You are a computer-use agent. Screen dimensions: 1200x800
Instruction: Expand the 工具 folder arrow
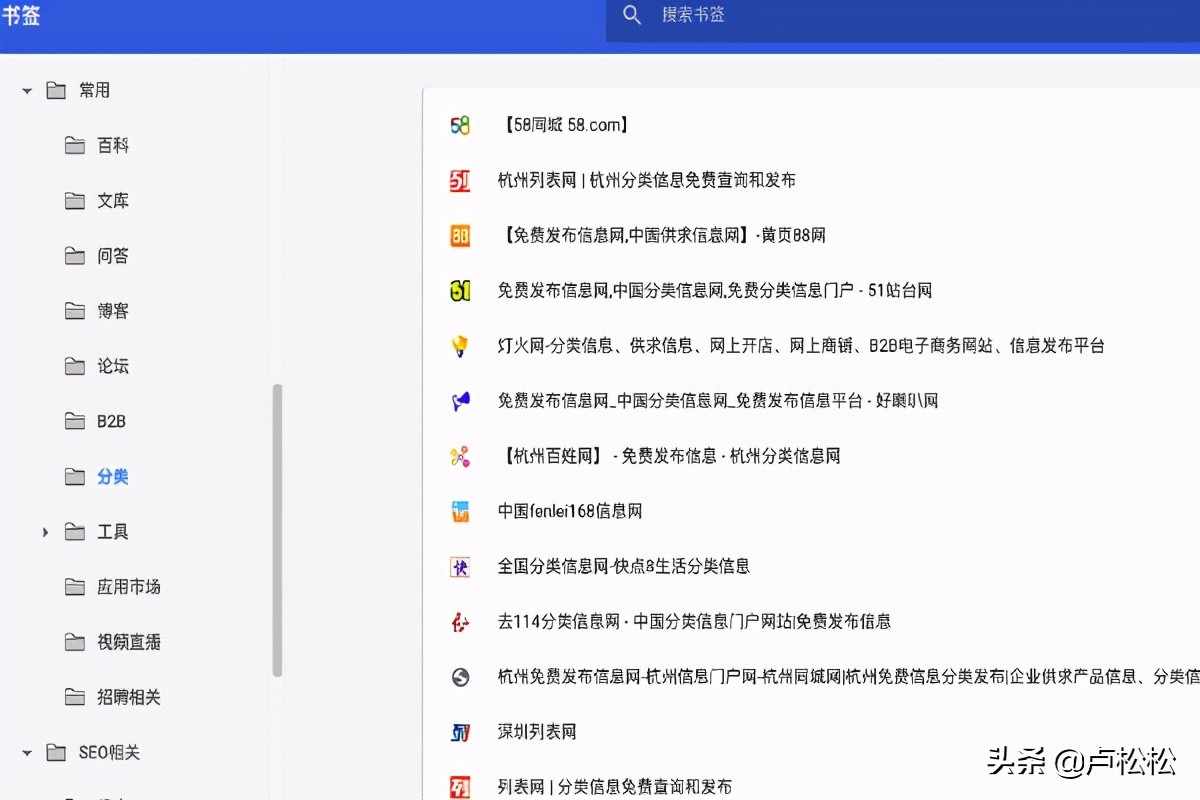(x=44, y=532)
